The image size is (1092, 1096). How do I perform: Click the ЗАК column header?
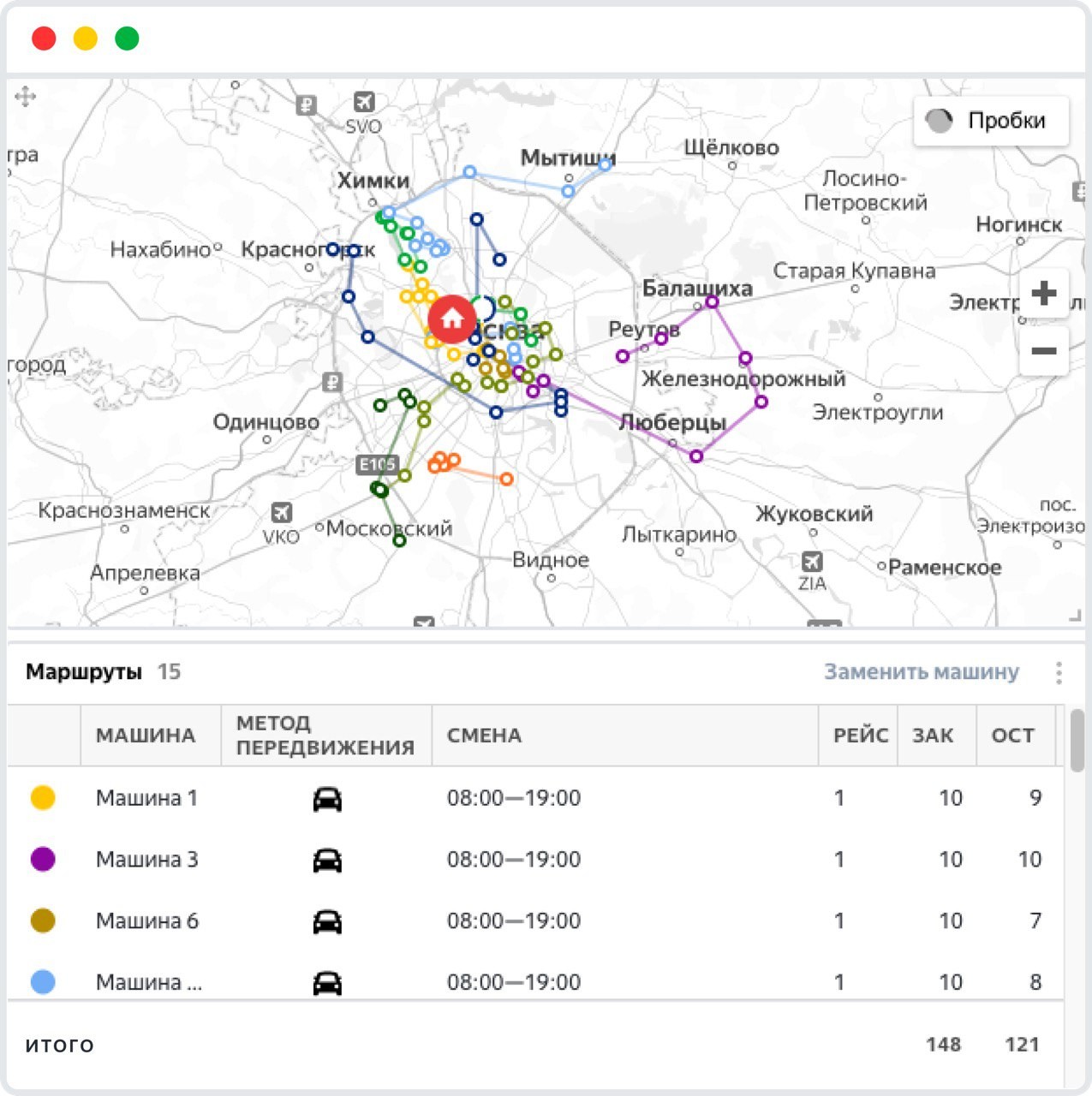[933, 736]
